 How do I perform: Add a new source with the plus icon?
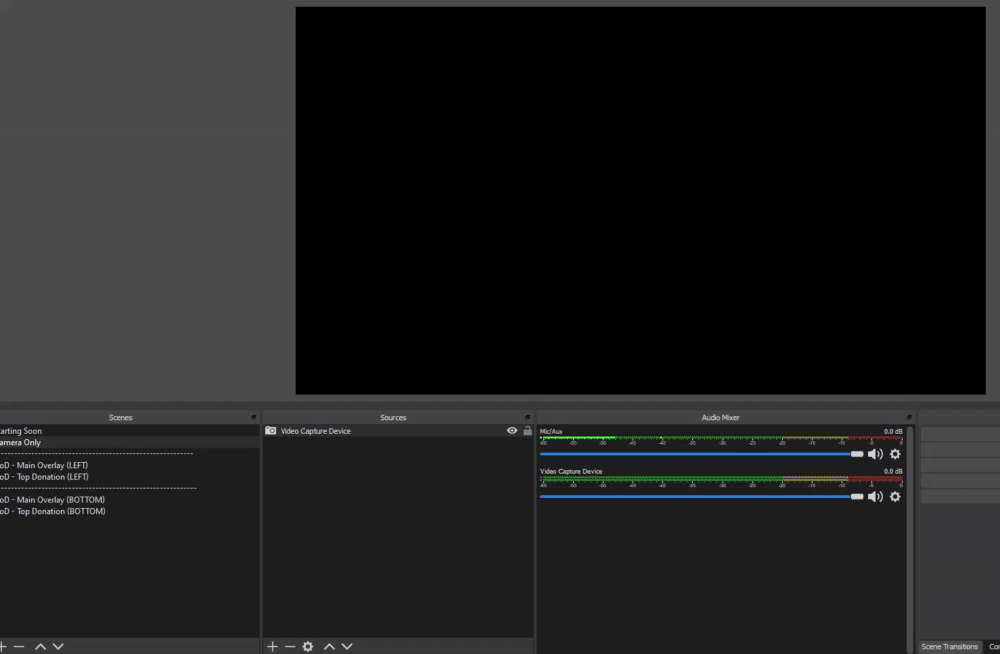click(x=271, y=646)
